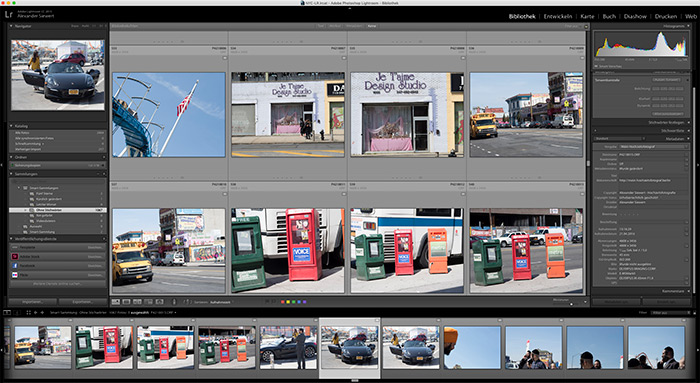Toggle selection badge on flag photo thumbnail
Viewport: 700px width, 383px height.
point(225,58)
